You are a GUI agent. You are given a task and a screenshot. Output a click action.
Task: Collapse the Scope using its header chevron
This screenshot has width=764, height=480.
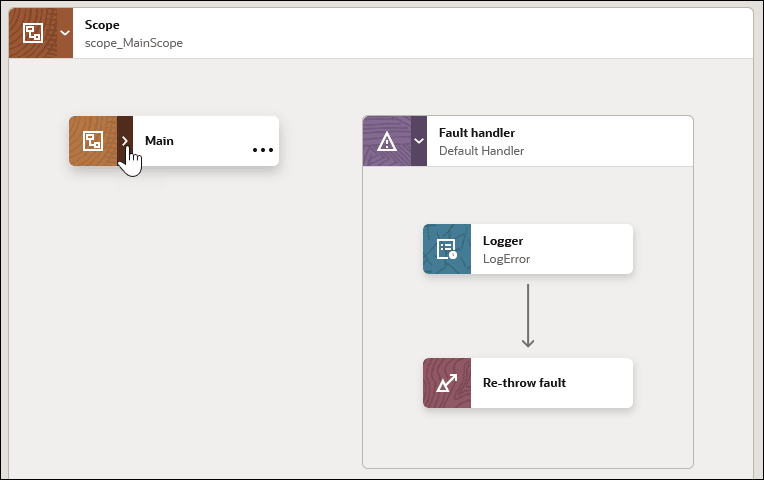coord(65,33)
